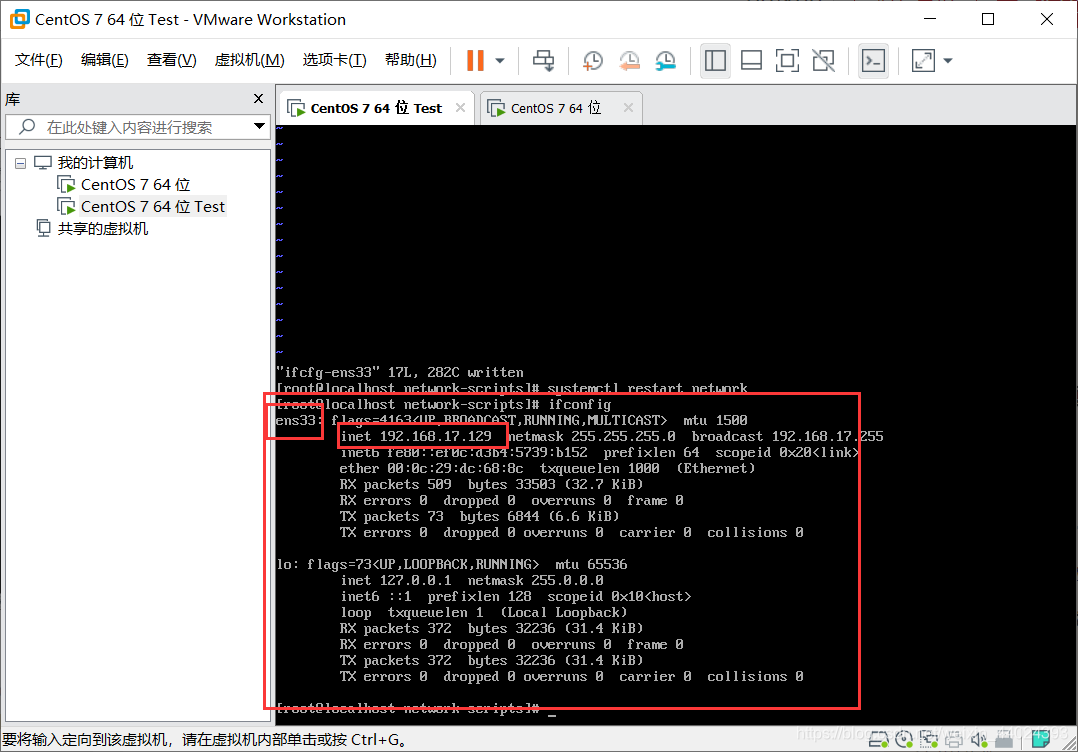The width and height of the screenshot is (1078, 752).
Task: Close the CentOS 7 64 位 Test tab
Action: (x=461, y=107)
